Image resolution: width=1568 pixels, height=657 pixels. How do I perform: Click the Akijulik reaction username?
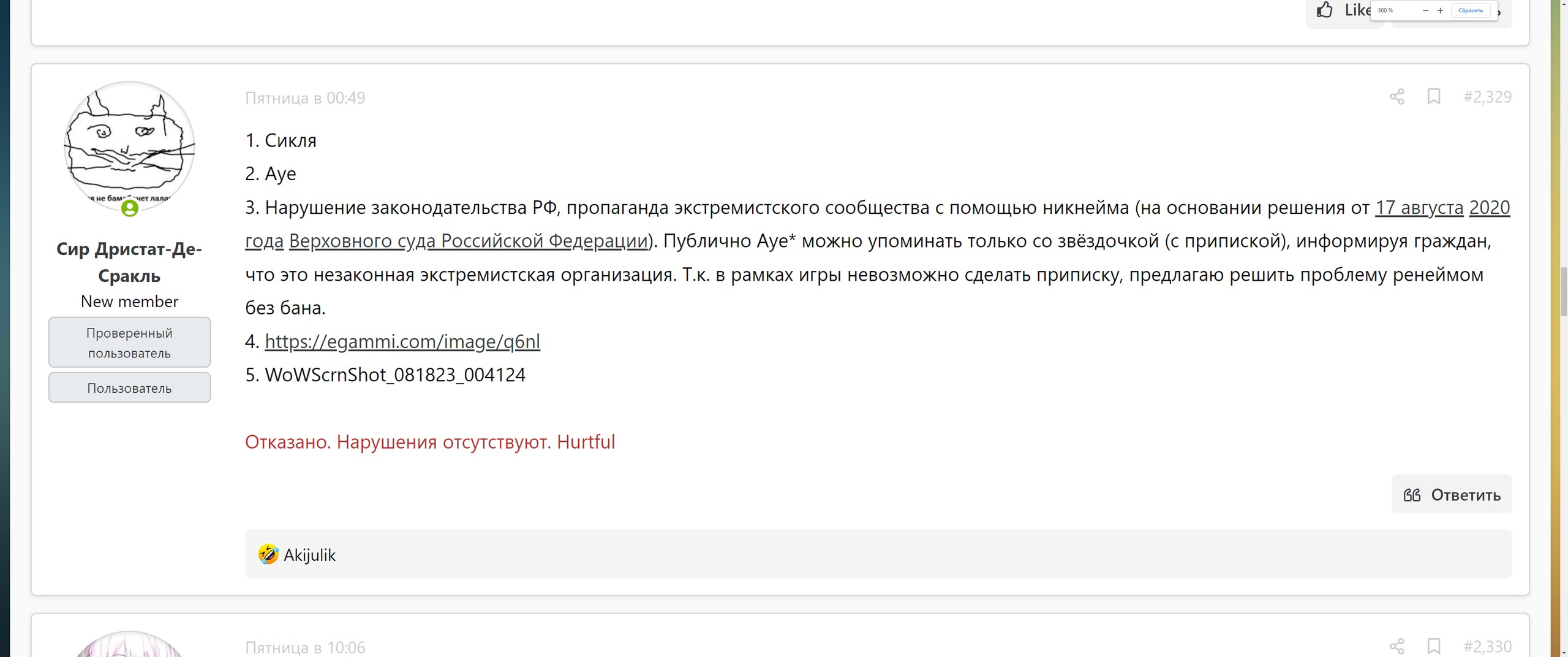pos(309,555)
